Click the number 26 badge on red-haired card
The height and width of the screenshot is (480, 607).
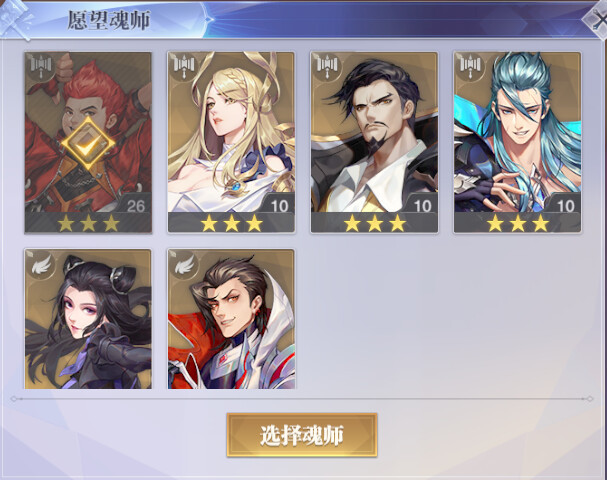(136, 206)
